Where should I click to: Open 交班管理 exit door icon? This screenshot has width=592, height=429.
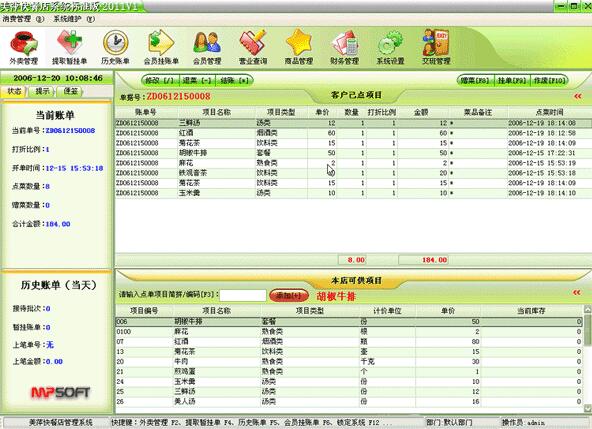tap(436, 48)
